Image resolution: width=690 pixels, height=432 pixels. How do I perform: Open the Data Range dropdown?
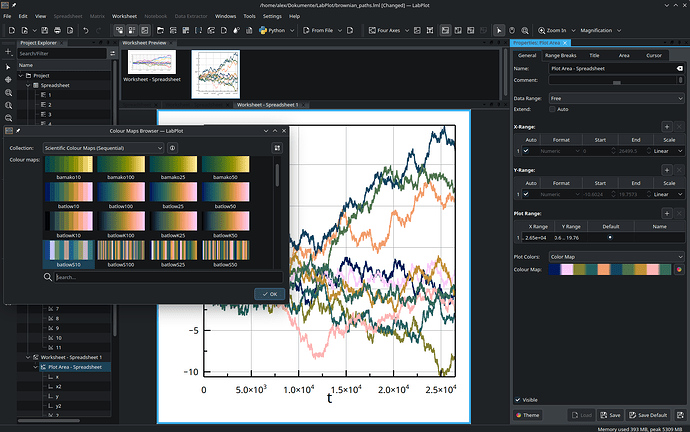point(613,99)
